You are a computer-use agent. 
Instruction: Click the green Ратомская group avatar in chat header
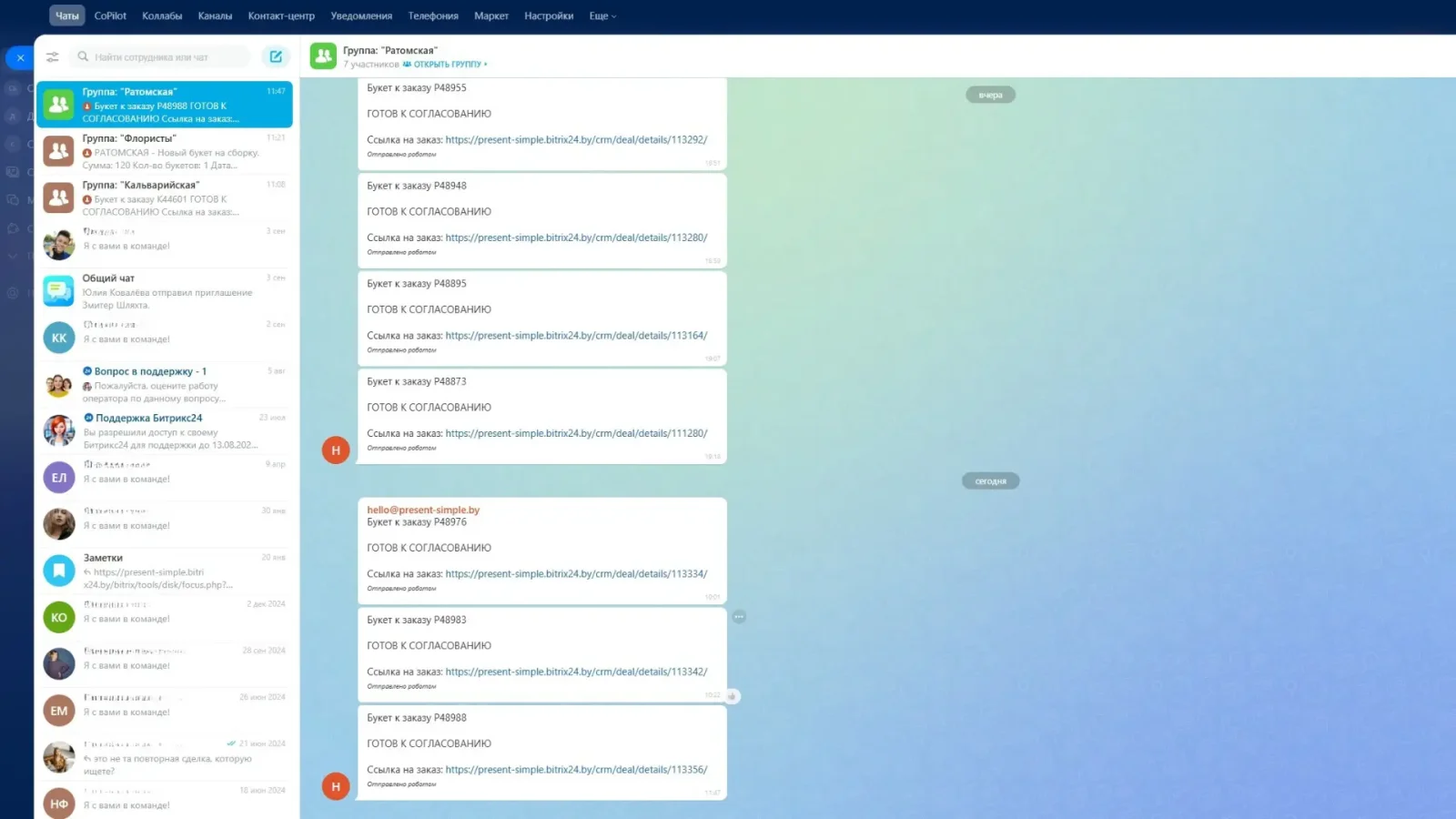[323, 56]
